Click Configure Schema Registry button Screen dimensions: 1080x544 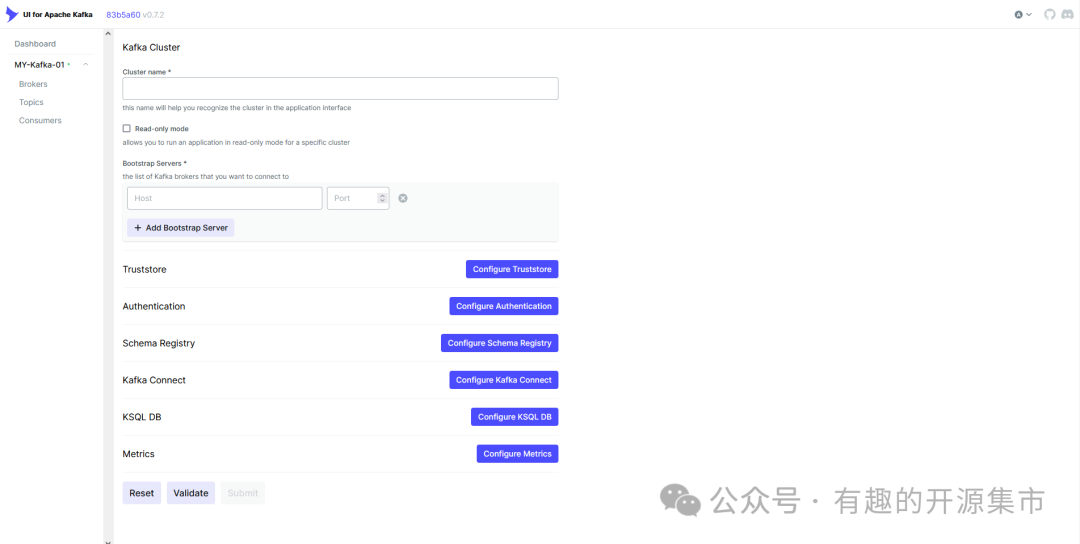click(499, 343)
